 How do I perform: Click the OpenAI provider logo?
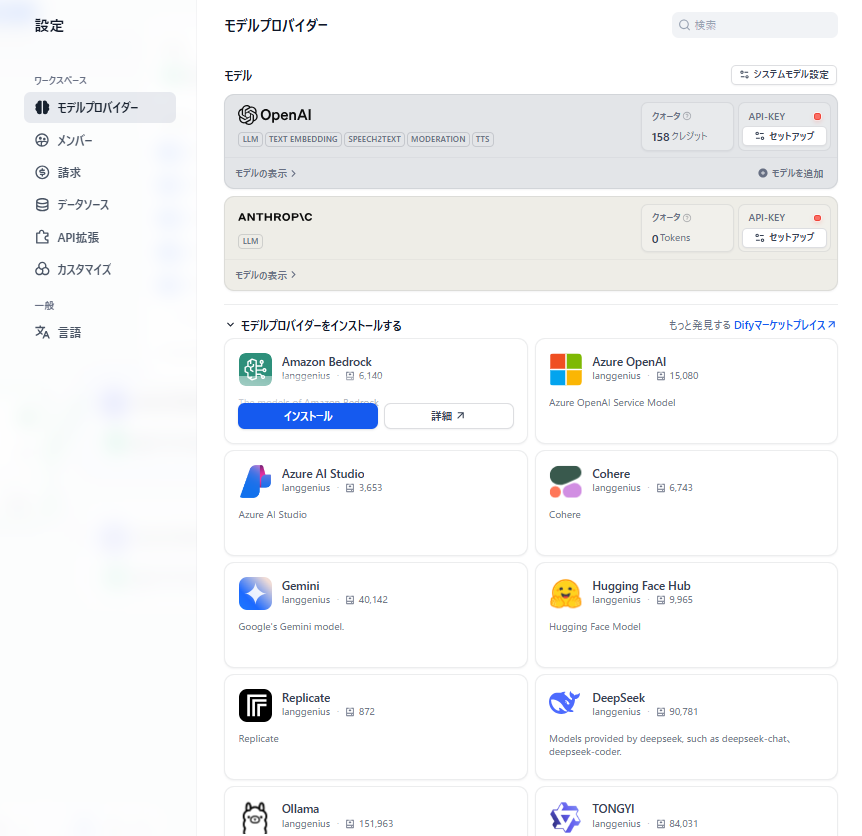pos(275,115)
